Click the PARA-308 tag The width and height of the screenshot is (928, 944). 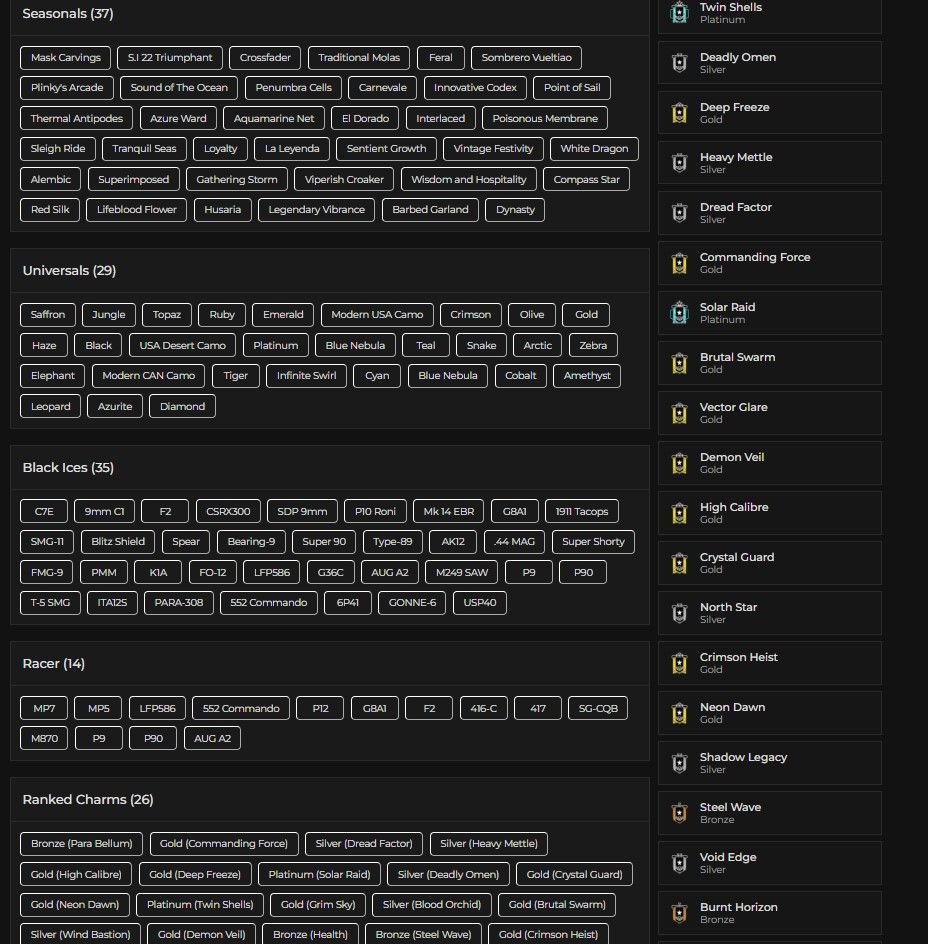(x=179, y=602)
